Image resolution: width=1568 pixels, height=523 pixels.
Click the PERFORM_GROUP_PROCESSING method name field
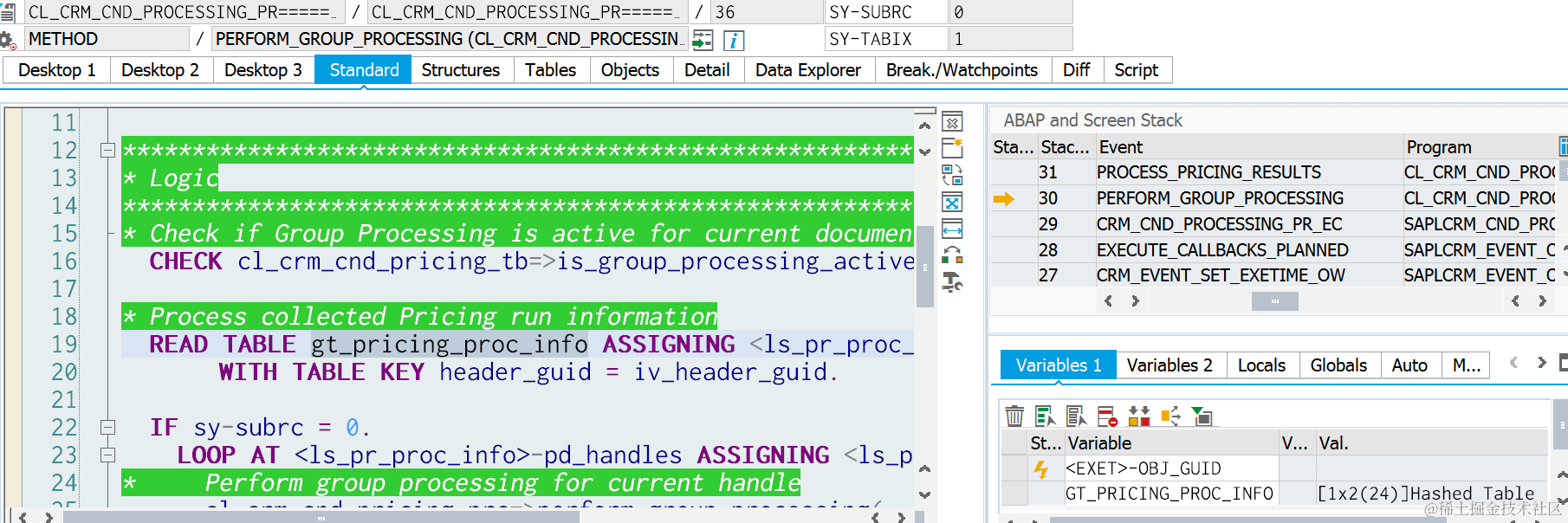[450, 39]
